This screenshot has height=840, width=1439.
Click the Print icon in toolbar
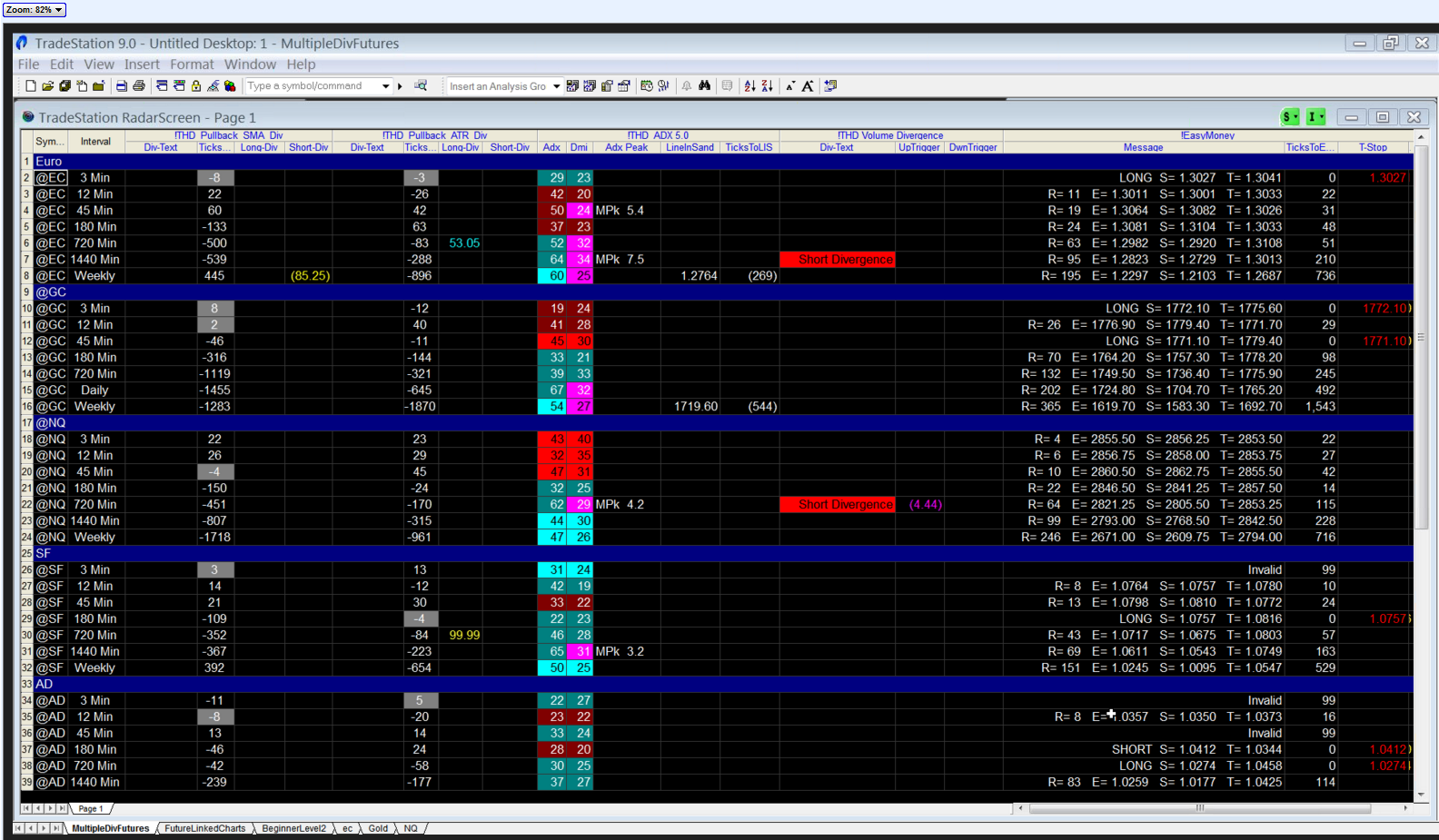pos(139,86)
